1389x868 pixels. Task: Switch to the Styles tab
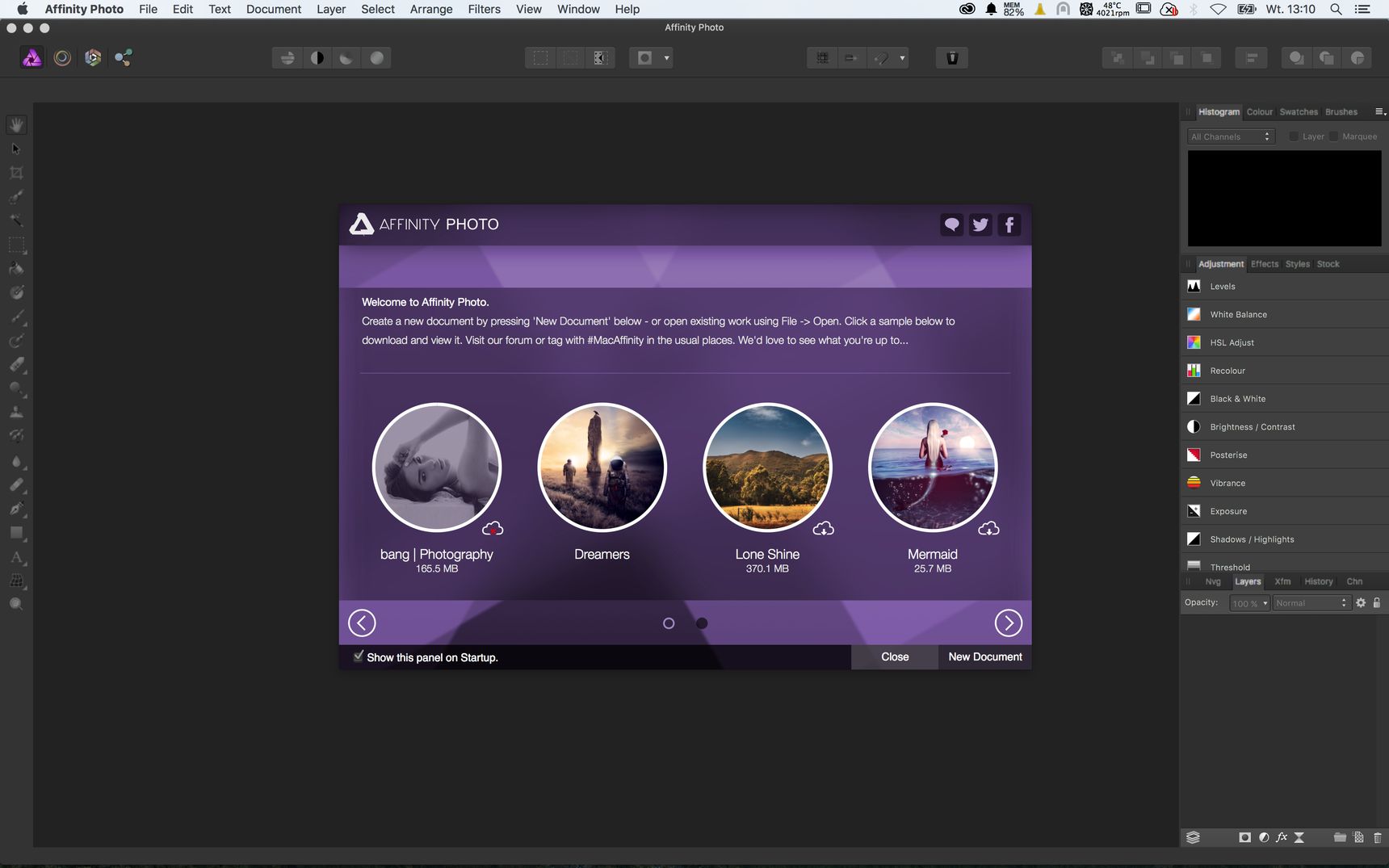(x=1298, y=264)
